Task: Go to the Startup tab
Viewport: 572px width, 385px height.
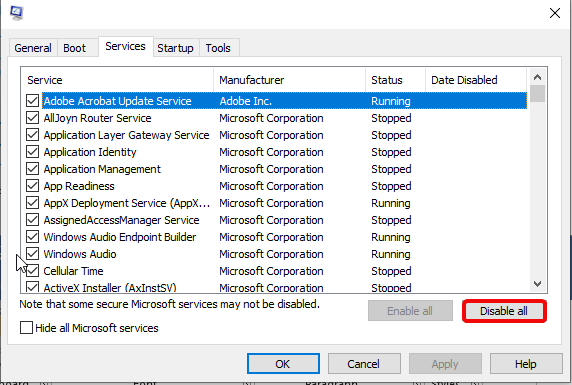Action: click(x=175, y=48)
